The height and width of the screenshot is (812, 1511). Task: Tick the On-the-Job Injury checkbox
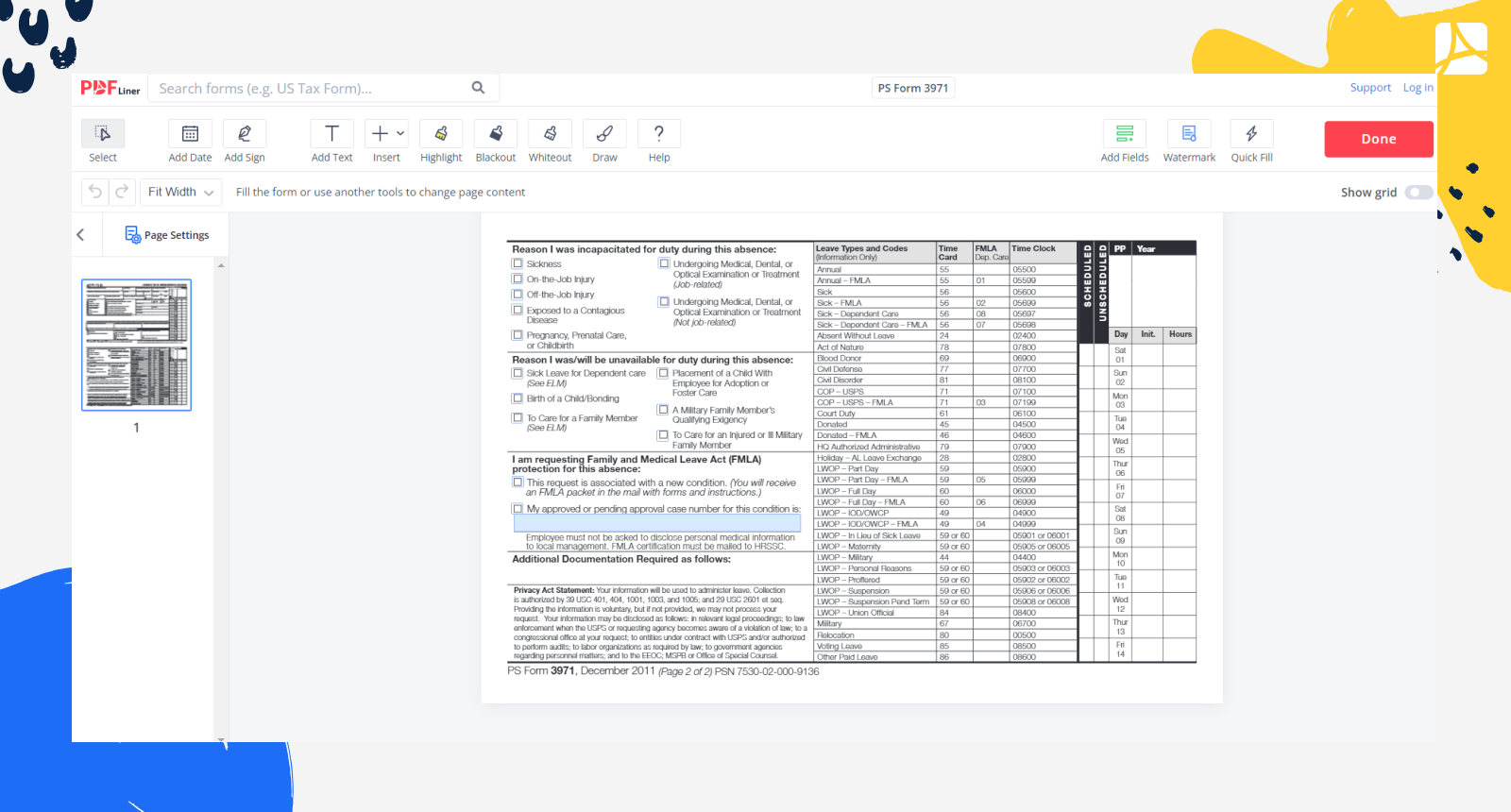[x=518, y=279]
